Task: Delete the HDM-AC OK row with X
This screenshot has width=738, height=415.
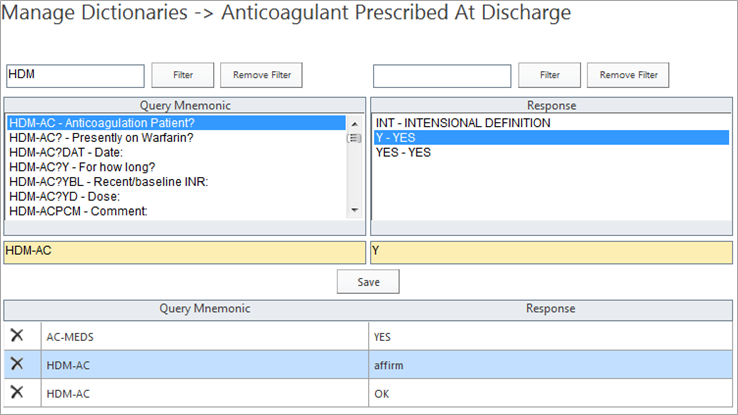Action: pyautogui.click(x=17, y=392)
